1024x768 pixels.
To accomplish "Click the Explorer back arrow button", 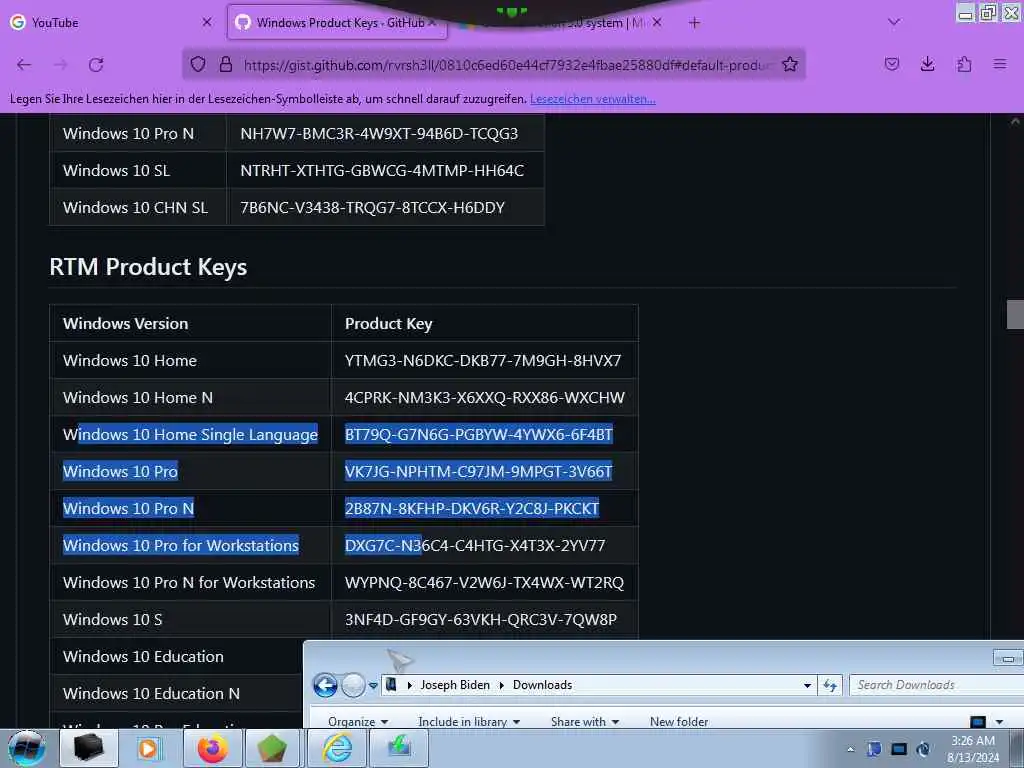I will 325,685.
